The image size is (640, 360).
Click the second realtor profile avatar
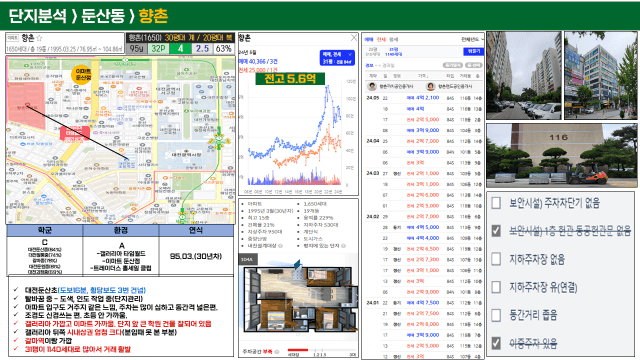(x=430, y=87)
